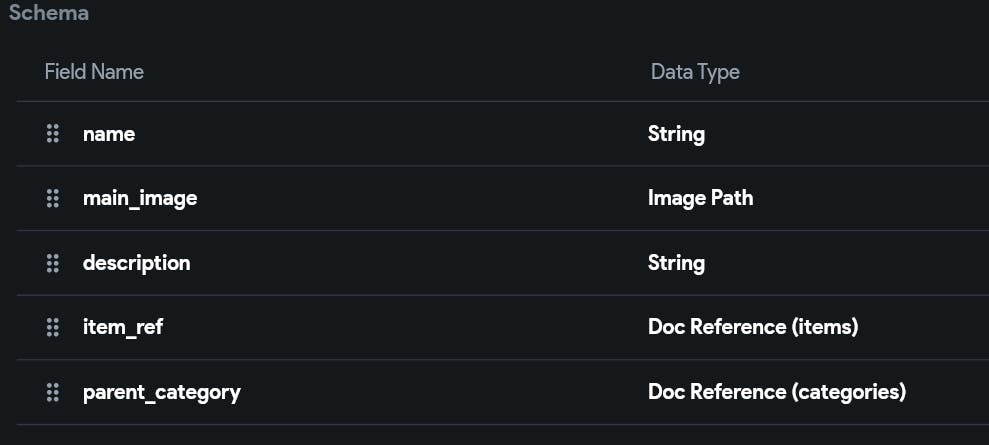Viewport: 989px width, 445px height.
Task: Select the Image Path data type
Action: (x=700, y=198)
